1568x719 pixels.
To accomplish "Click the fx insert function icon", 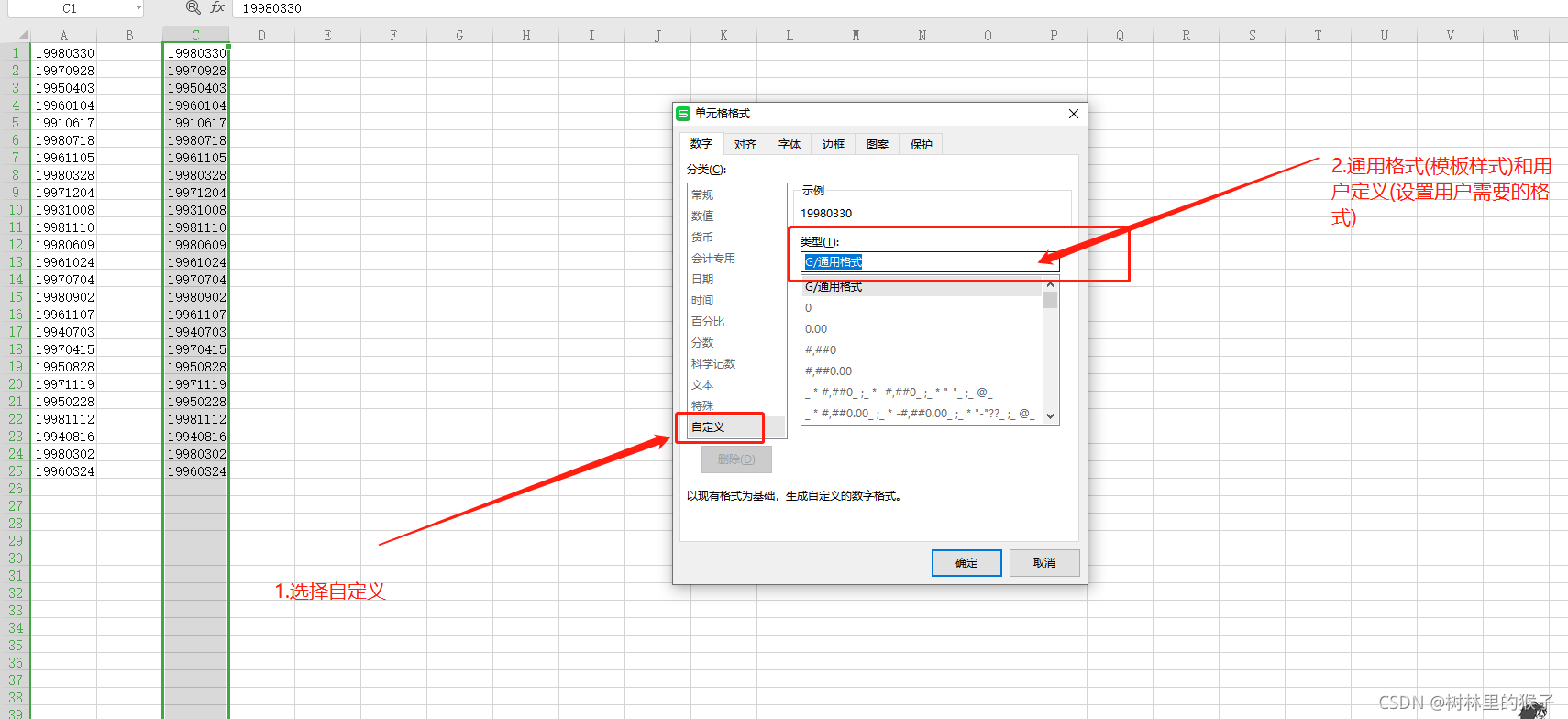I will coord(217,7).
